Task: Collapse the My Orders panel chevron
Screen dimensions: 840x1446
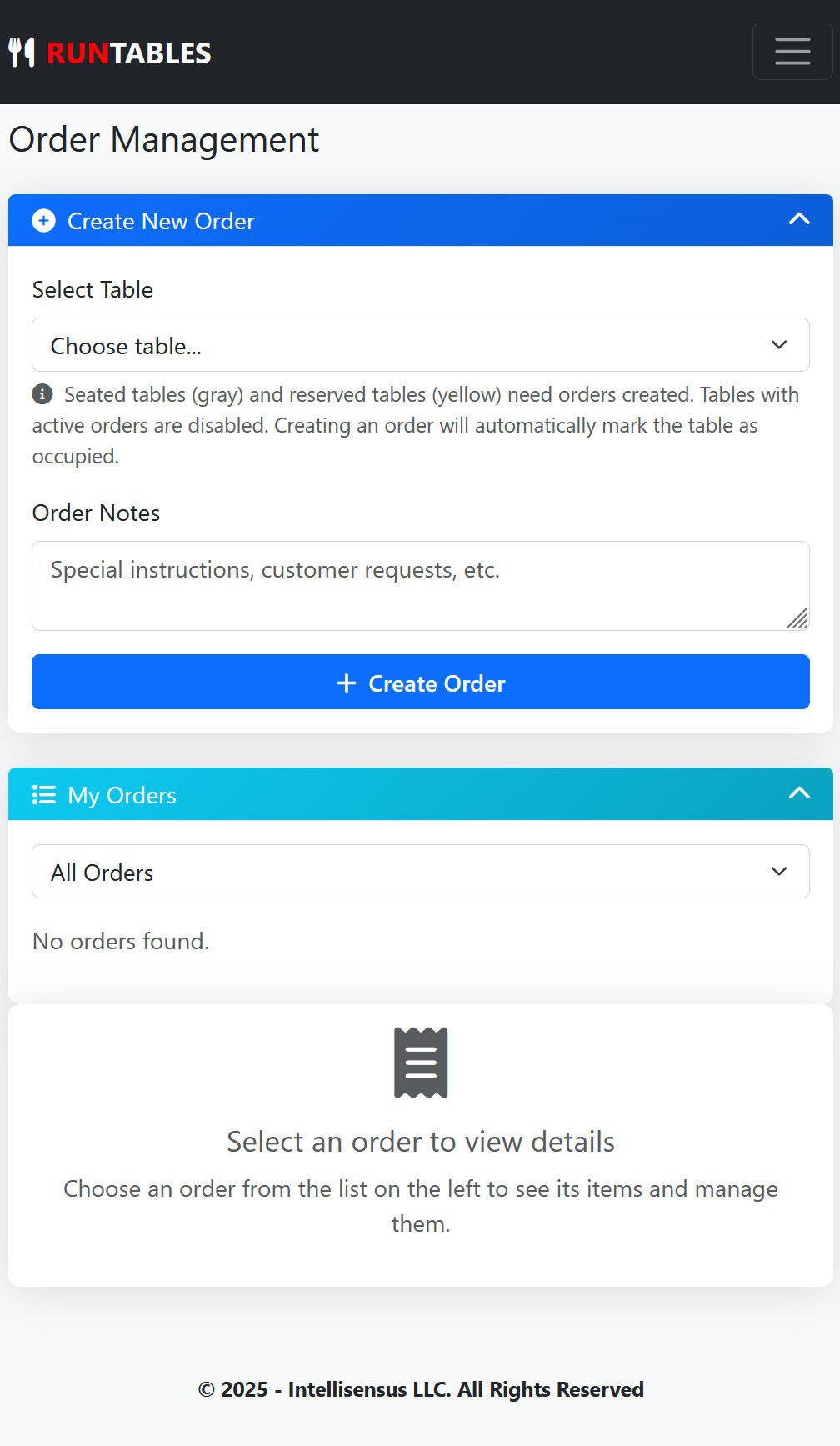Action: [799, 793]
